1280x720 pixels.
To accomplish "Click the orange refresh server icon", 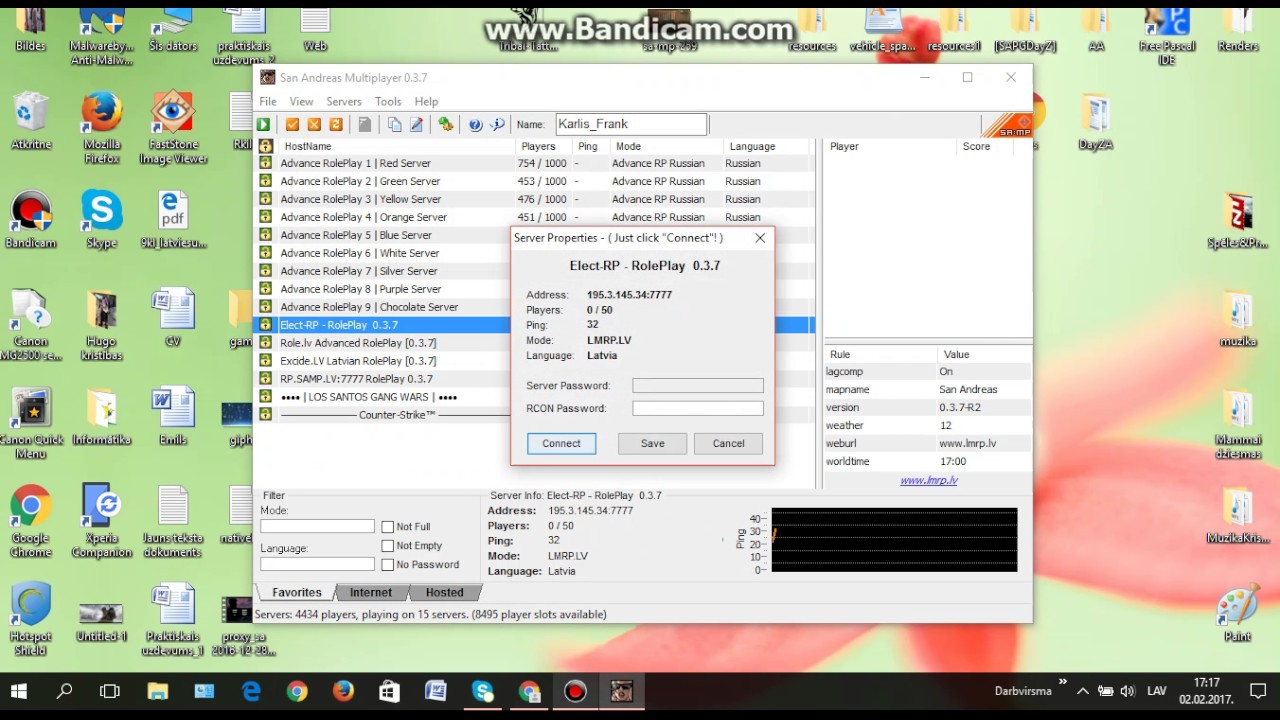I will tap(336, 124).
